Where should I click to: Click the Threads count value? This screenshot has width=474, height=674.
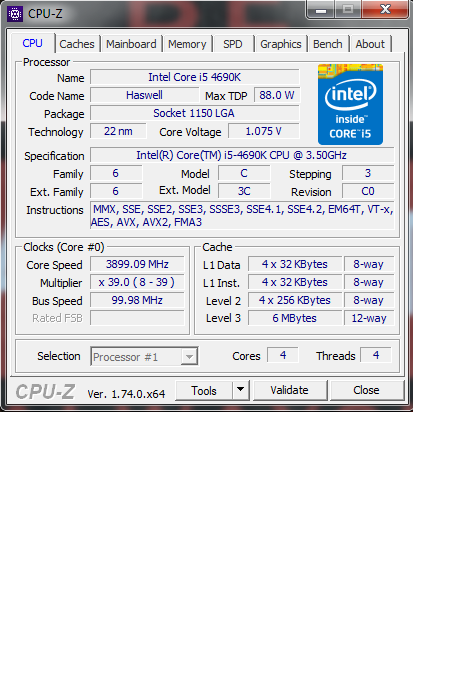[x=376, y=355]
